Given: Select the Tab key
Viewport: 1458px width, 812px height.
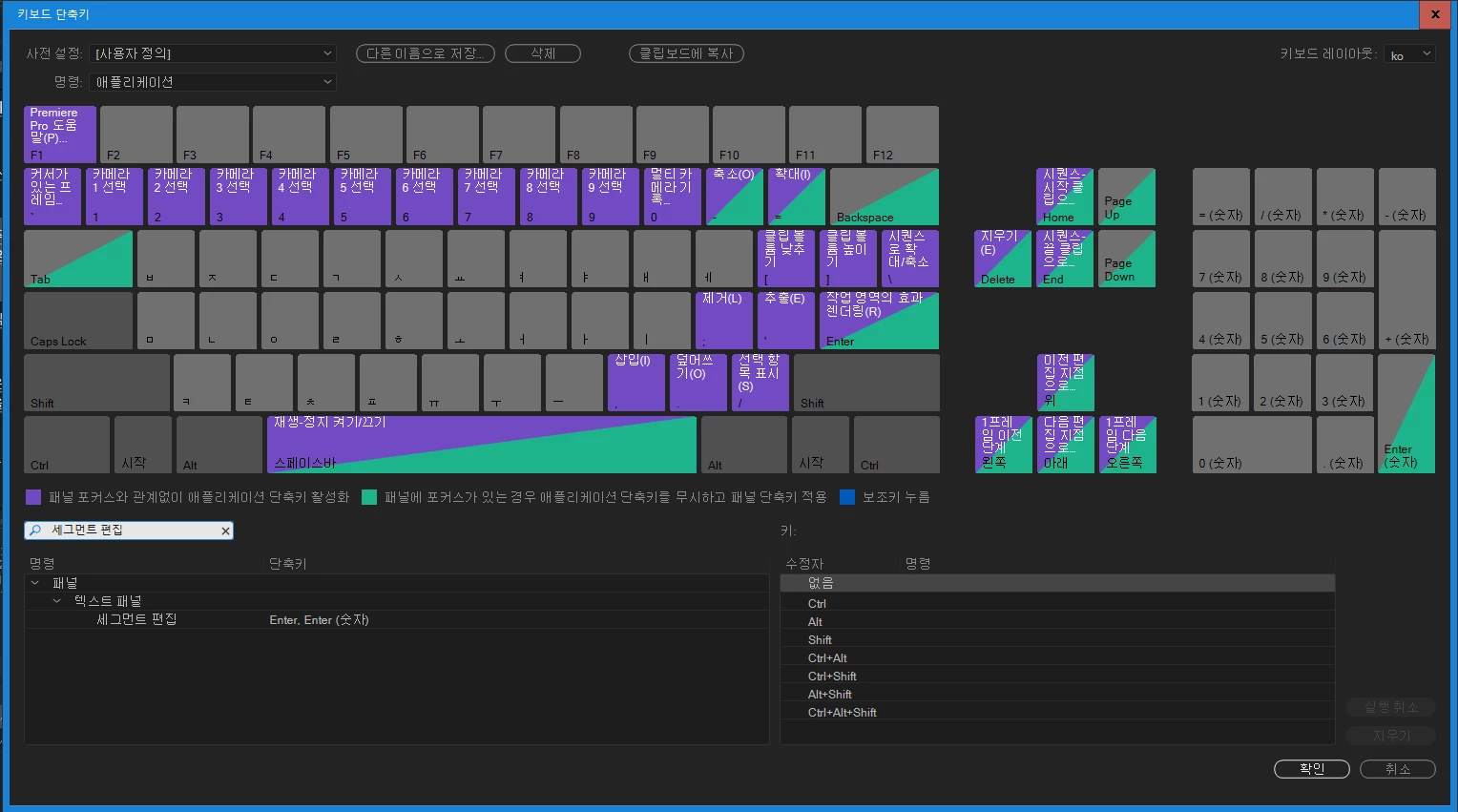Looking at the screenshot, I should [x=78, y=259].
